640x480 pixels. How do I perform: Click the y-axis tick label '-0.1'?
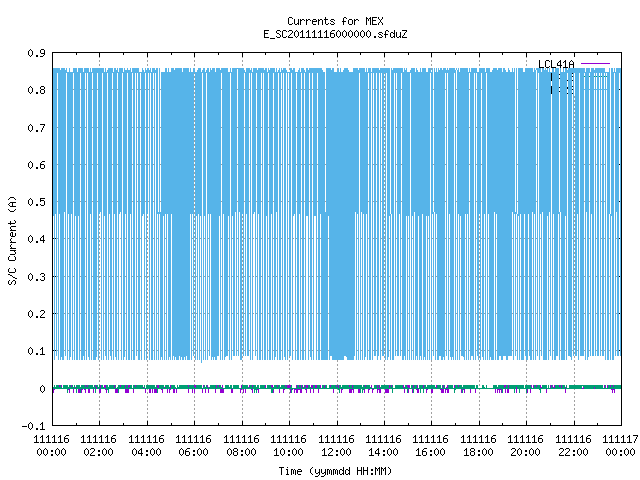[x=33, y=426]
